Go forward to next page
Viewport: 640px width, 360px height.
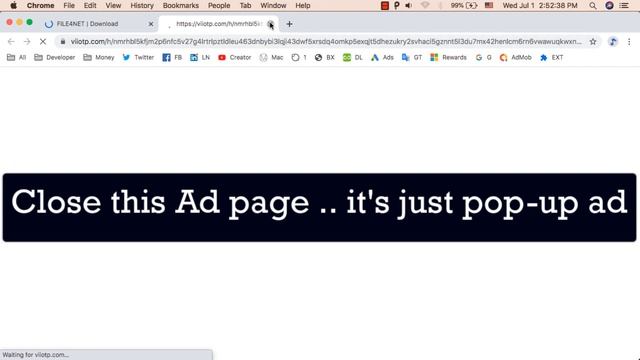(27, 42)
